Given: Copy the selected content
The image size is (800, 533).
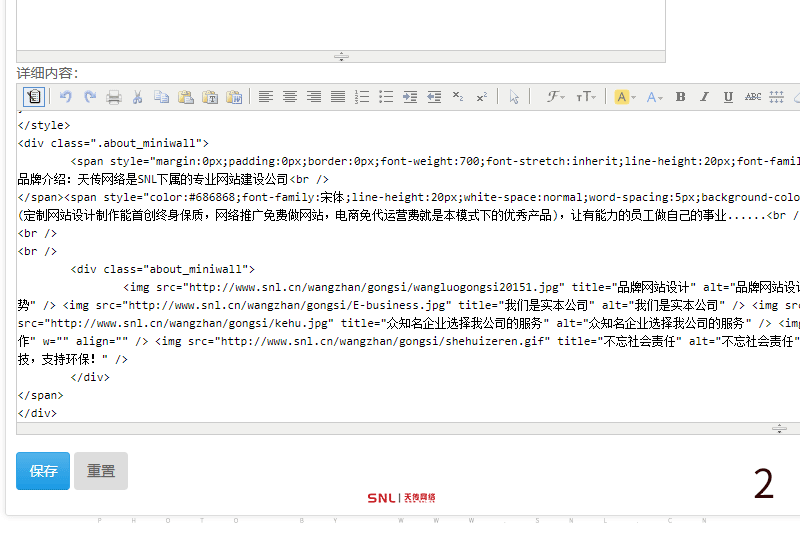Looking at the screenshot, I should pos(161,96).
